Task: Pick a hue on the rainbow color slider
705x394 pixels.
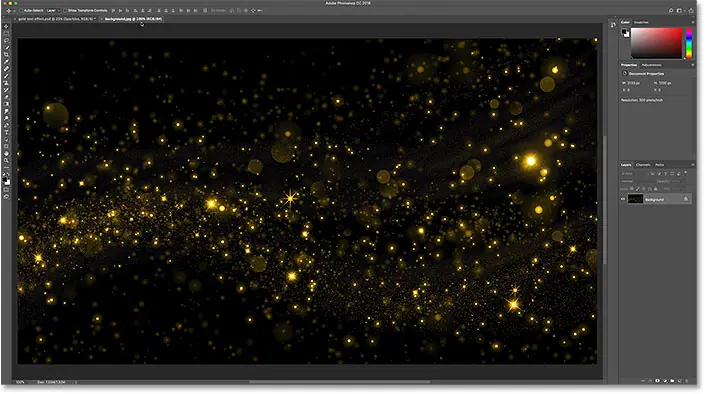Action: tap(689, 43)
